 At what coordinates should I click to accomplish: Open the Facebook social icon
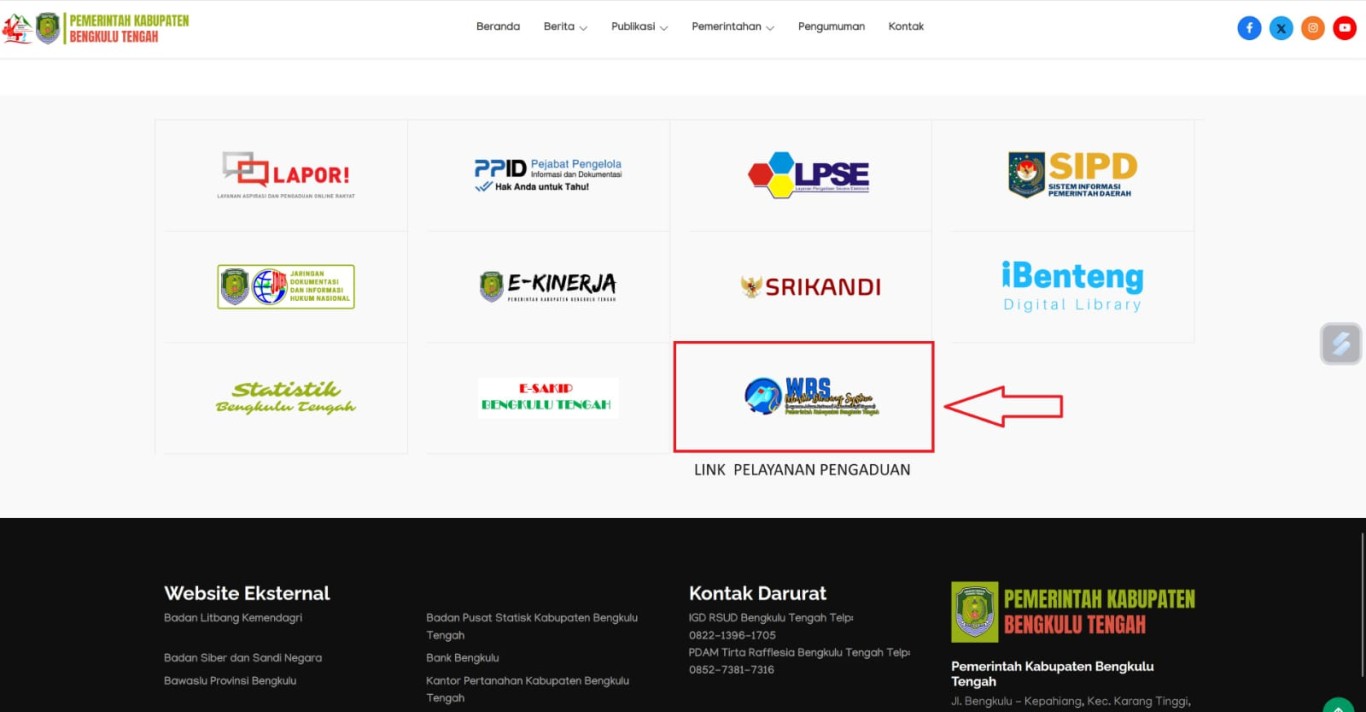tap(1249, 28)
